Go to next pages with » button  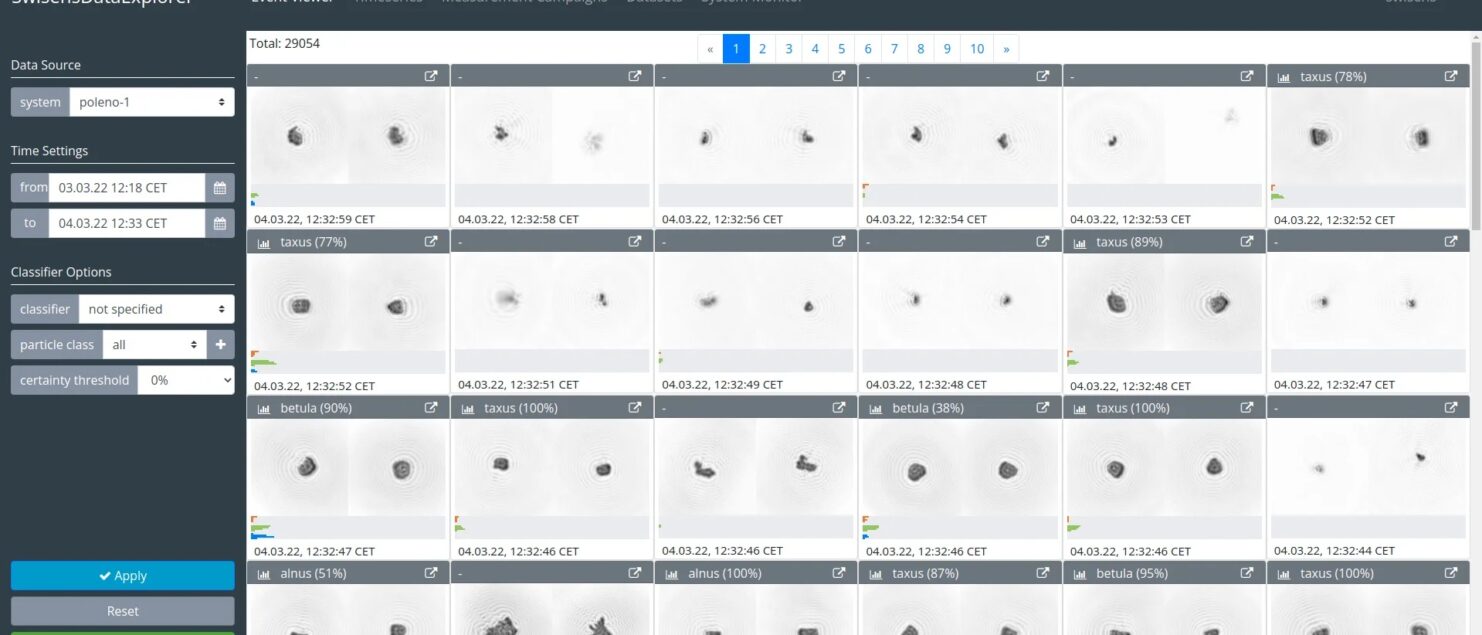point(1006,49)
